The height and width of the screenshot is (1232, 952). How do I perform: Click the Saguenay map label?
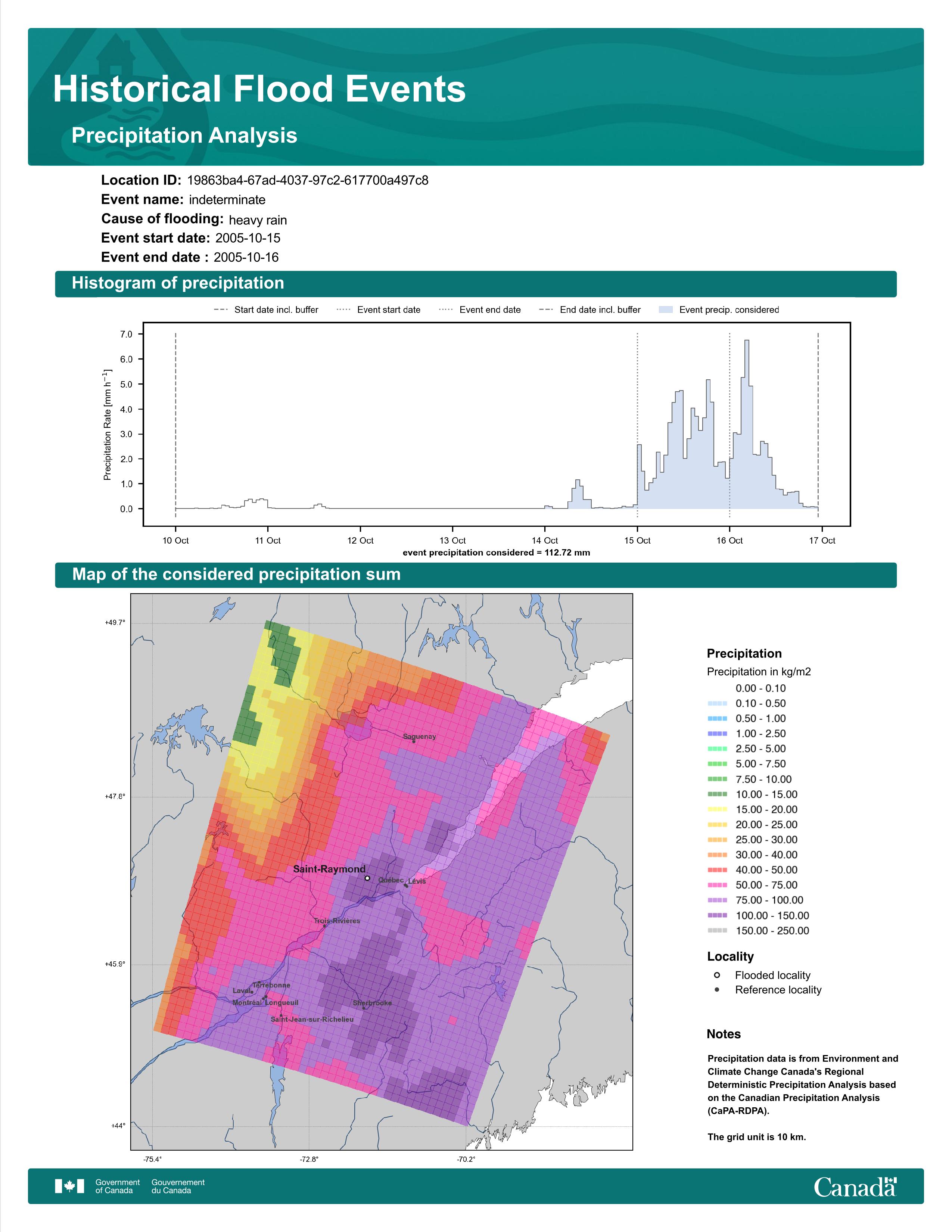[419, 737]
